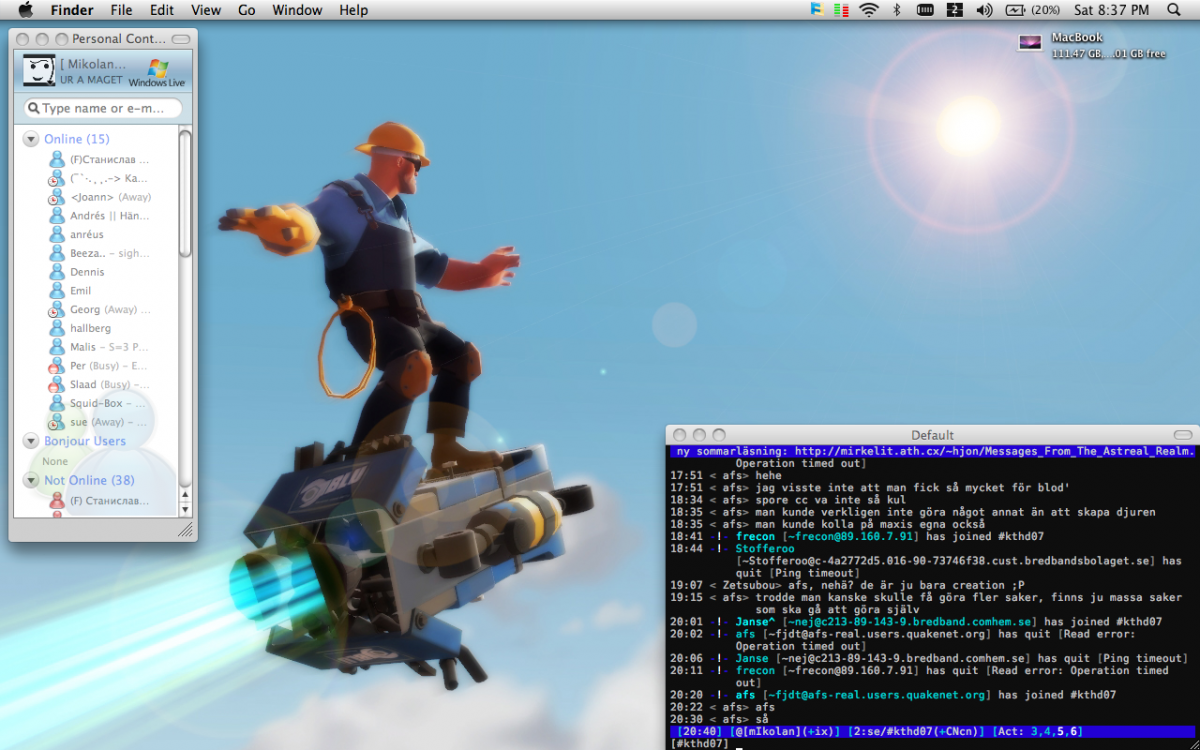Click the buddy icon next to Dennis
Image resolution: width=1200 pixels, height=750 pixels.
click(x=57, y=272)
